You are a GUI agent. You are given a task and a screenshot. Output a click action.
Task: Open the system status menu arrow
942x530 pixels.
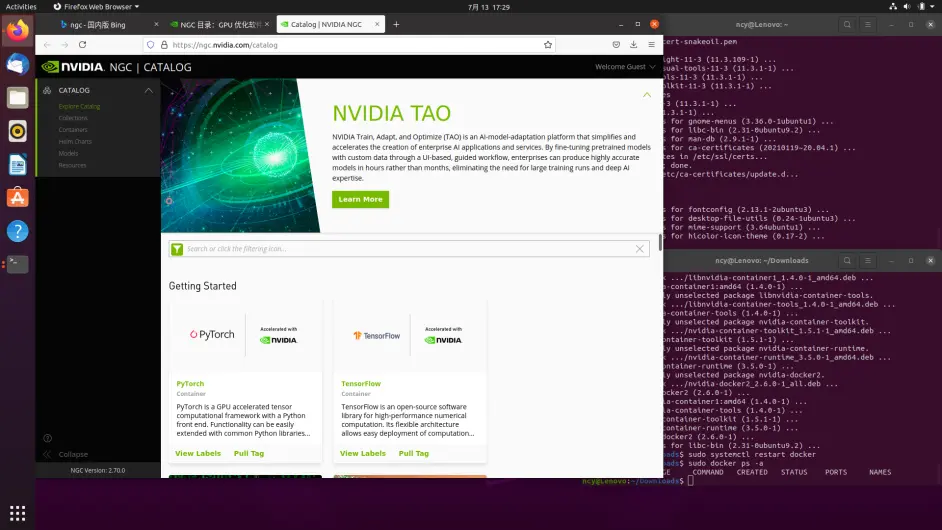932,7
